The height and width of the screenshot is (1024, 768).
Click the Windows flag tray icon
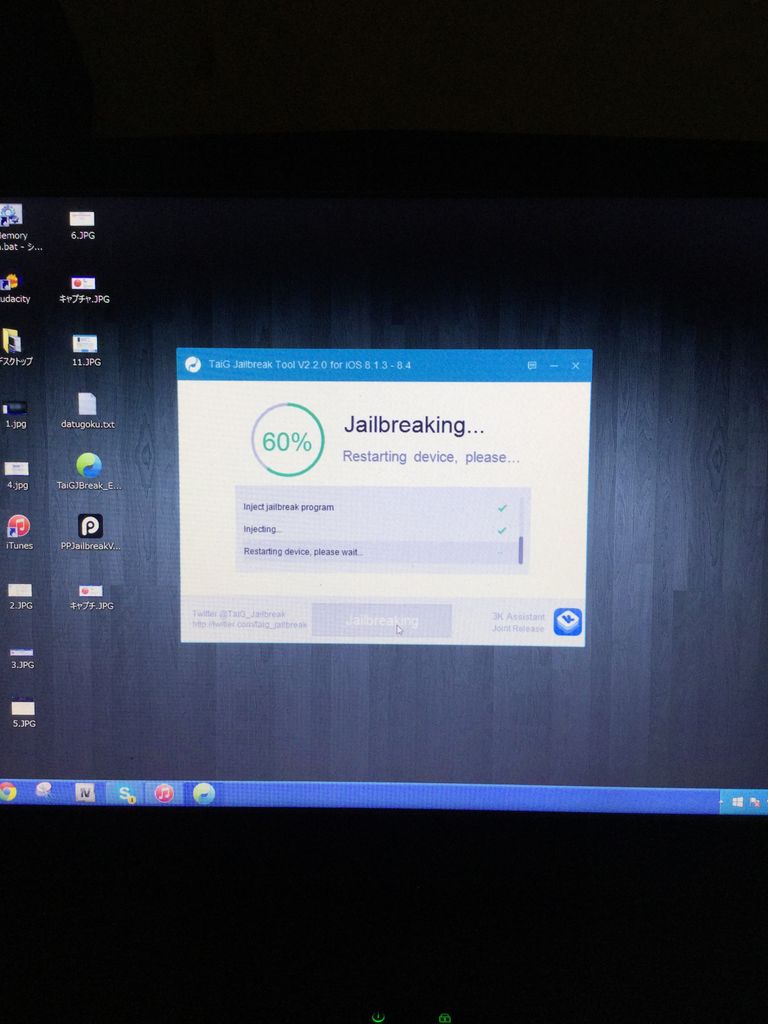coord(738,801)
